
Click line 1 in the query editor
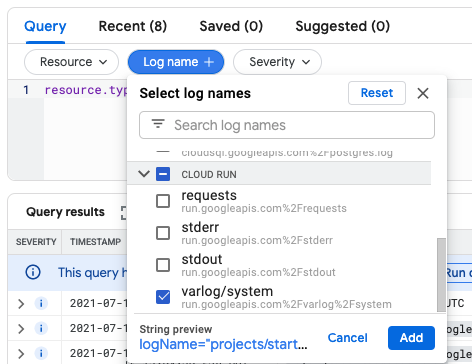[x=86, y=90]
